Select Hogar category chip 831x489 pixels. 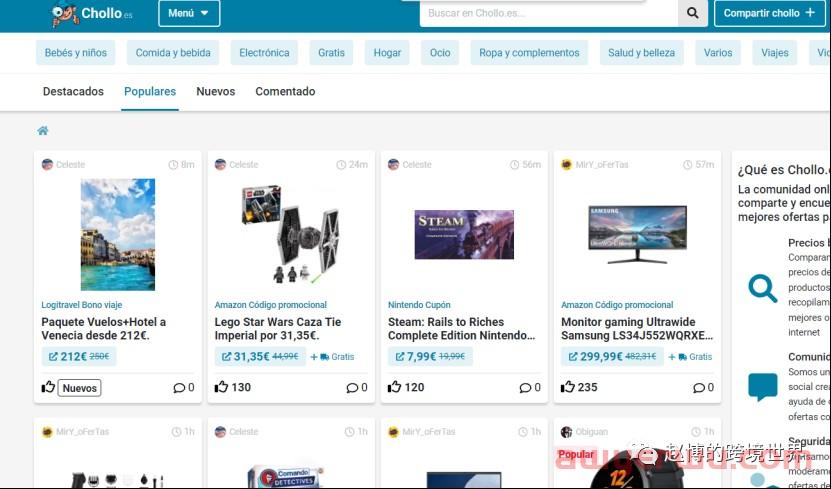pos(387,52)
